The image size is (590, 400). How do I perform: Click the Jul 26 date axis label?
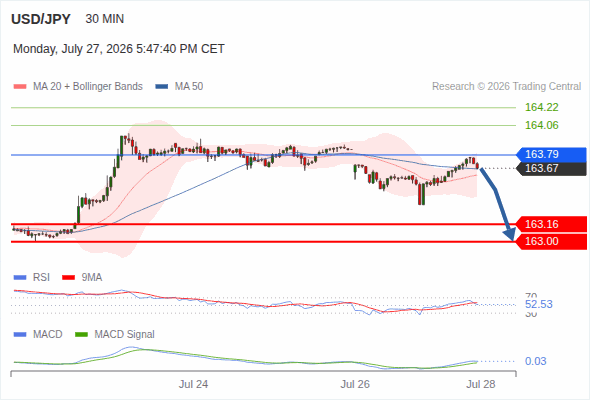click(x=355, y=384)
